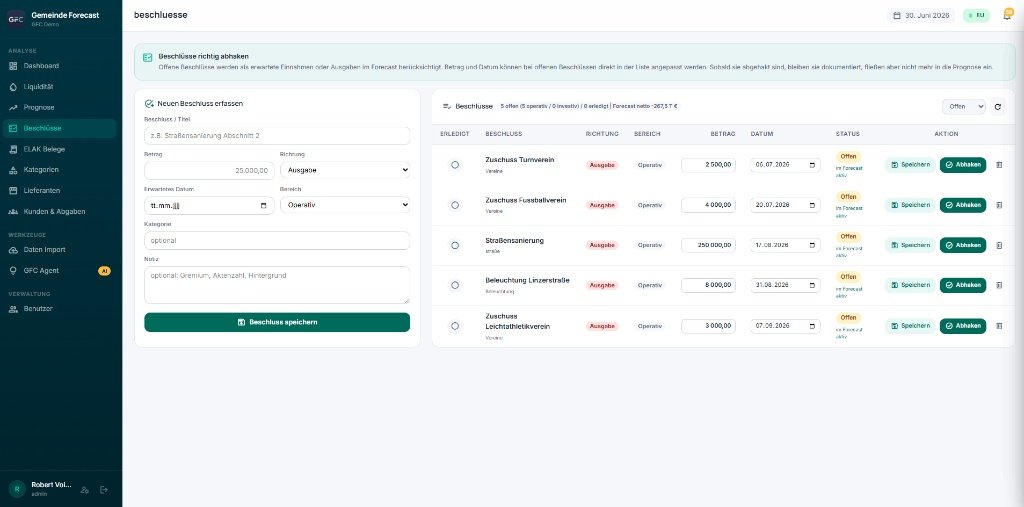Click the R avatar in the sidebar footer
Image resolution: width=1024 pixels, height=507 pixels.
[x=17, y=489]
